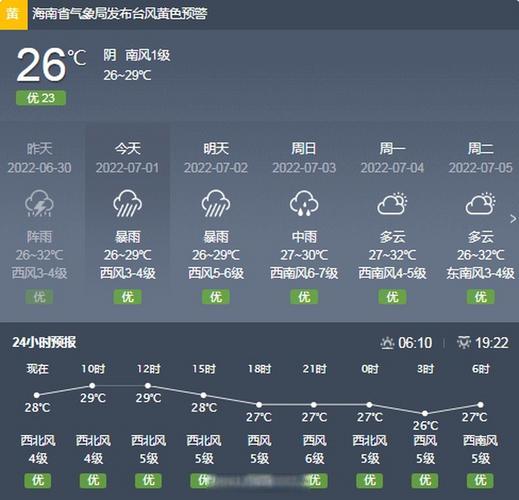Click 21时 wind level 6级
Viewport: 519px width, 500px height.
[x=314, y=459]
